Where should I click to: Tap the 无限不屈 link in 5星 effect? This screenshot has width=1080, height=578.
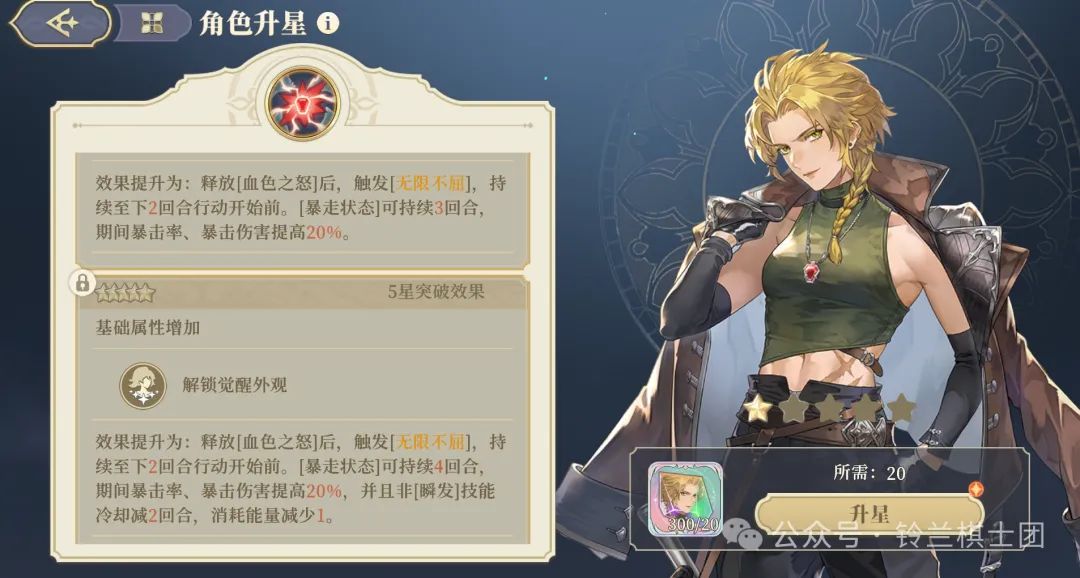(432, 442)
